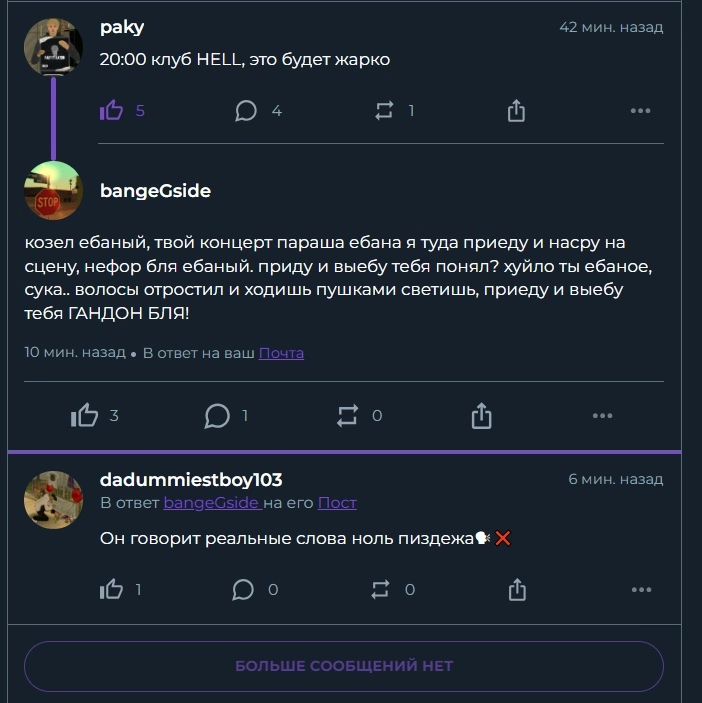The image size is (702, 703).
Task: Open more options on paky's post
Action: pyautogui.click(x=641, y=111)
